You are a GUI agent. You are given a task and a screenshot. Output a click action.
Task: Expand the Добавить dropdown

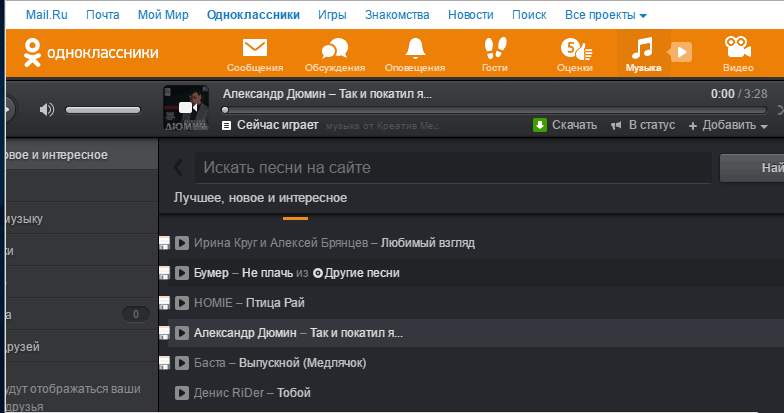[x=728, y=126]
